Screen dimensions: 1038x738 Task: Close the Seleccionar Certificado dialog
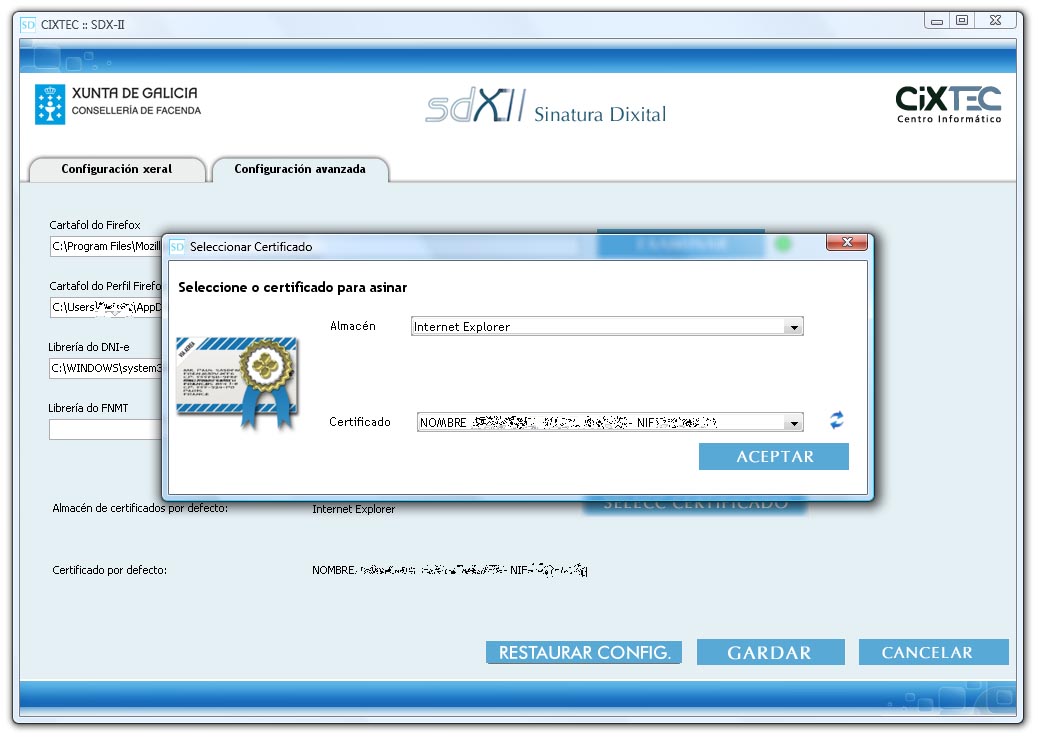click(x=847, y=242)
